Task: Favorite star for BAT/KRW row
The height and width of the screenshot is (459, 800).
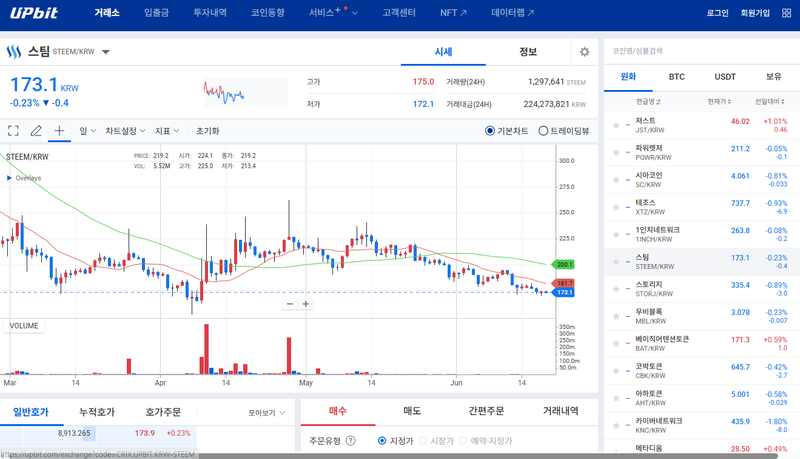Action: (616, 344)
